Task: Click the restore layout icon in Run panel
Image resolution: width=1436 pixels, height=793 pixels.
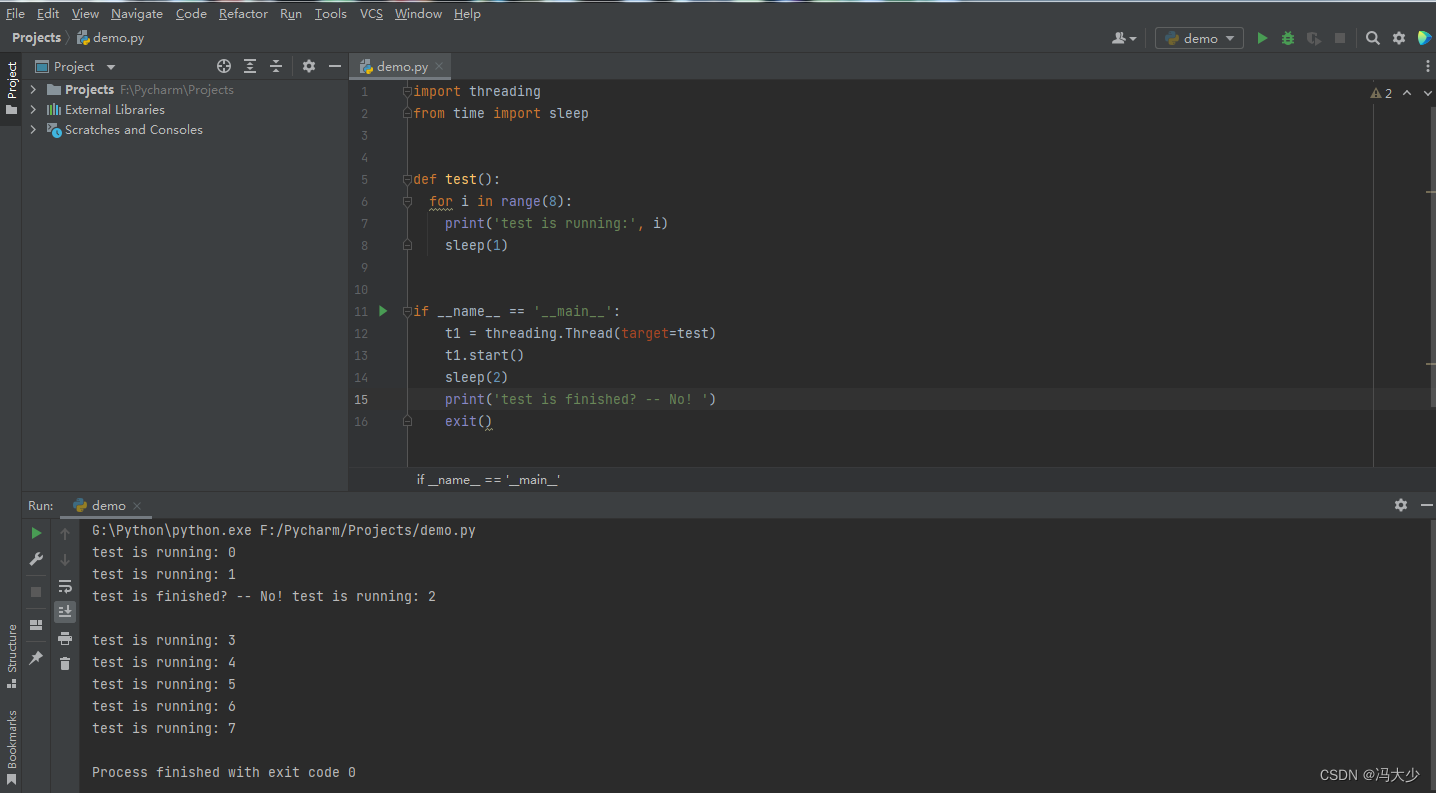Action: point(36,625)
